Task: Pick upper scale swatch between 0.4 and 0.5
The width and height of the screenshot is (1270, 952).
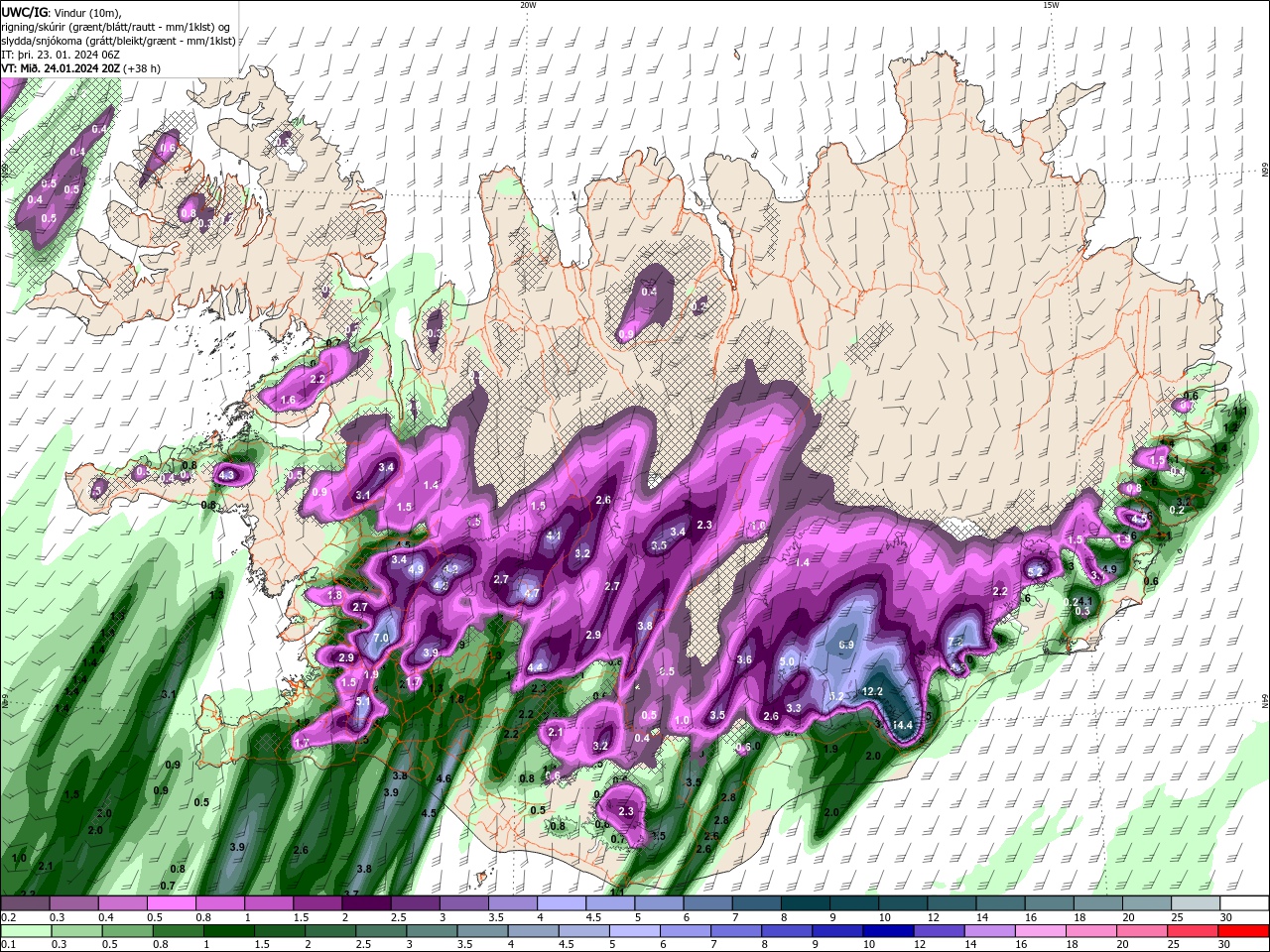Action: point(122,903)
